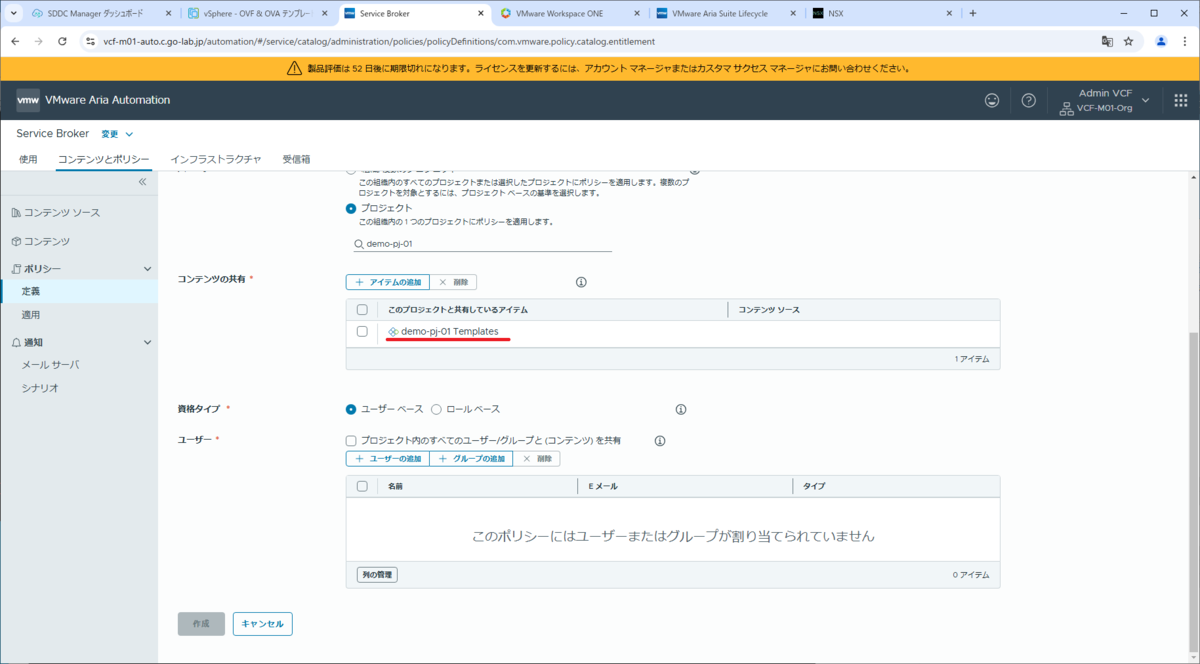Open browser profile avatar icon
The image size is (1200, 664).
click(x=1161, y=41)
